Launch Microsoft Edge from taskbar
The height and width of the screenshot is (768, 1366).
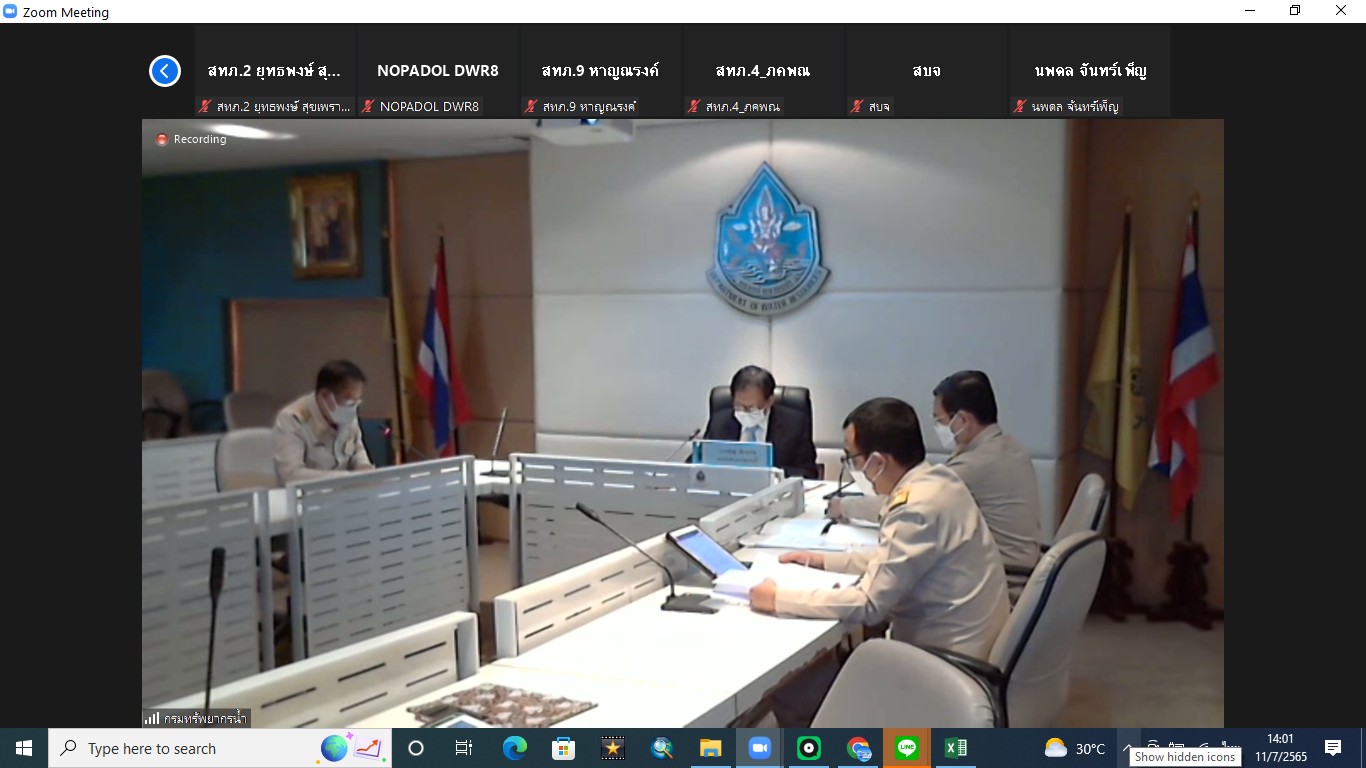pos(514,748)
